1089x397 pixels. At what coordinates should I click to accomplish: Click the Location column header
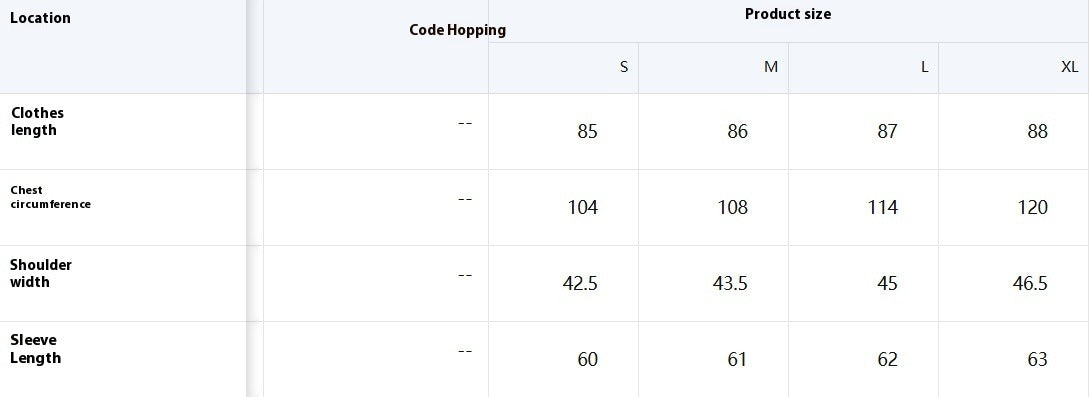40,18
